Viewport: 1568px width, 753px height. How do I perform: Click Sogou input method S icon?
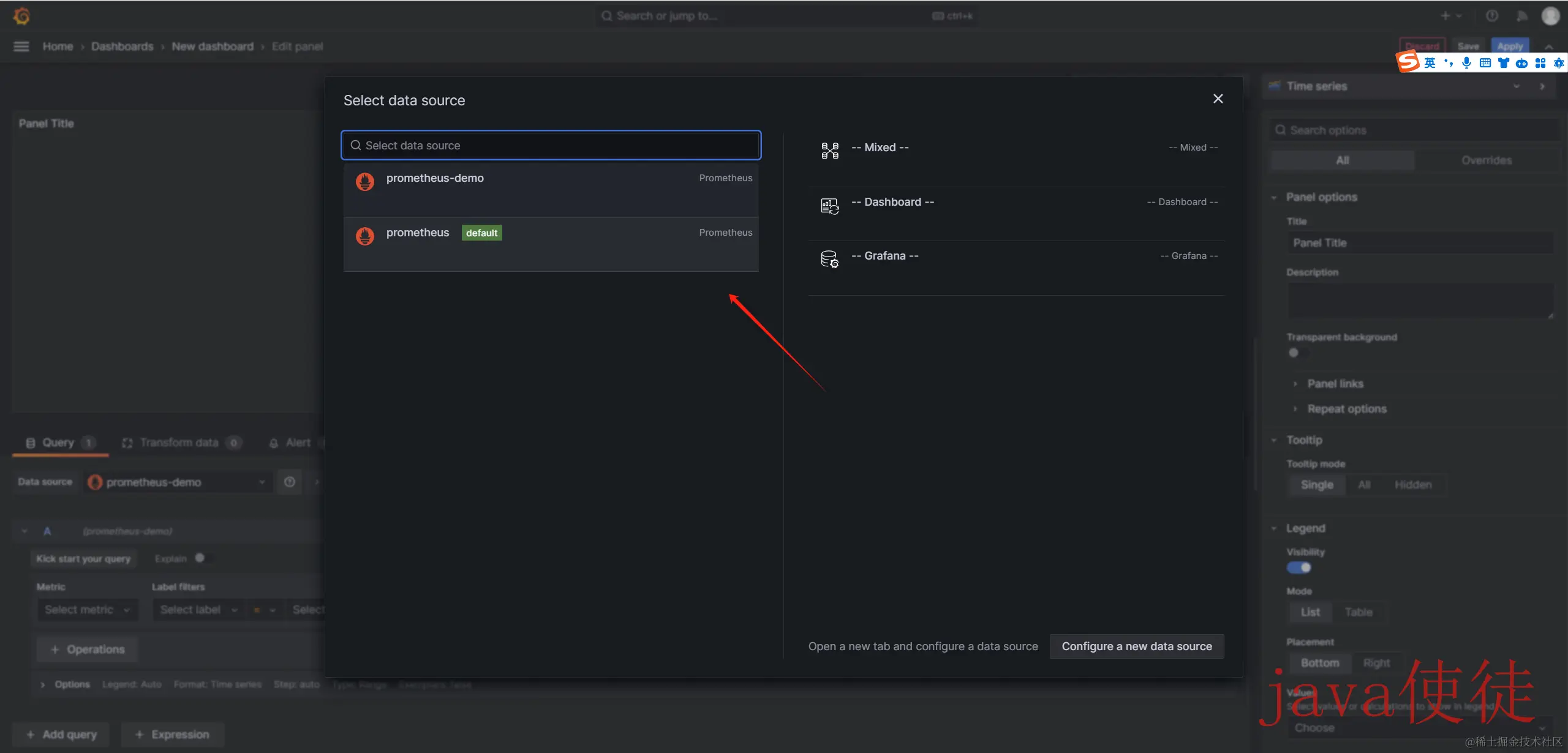(x=1408, y=62)
